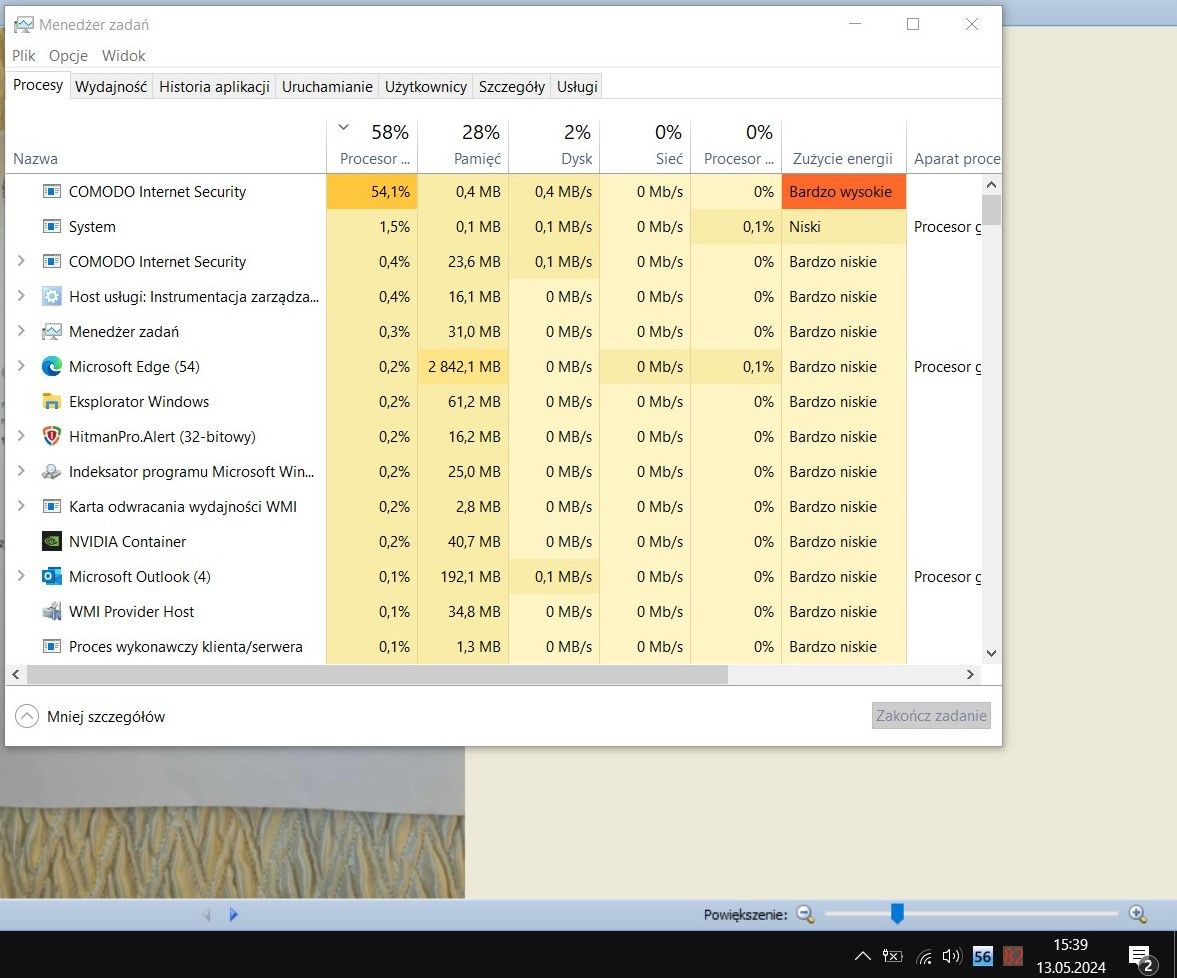Sort by the Dysk column header
Image resolution: width=1177 pixels, height=978 pixels.
pyautogui.click(x=554, y=146)
